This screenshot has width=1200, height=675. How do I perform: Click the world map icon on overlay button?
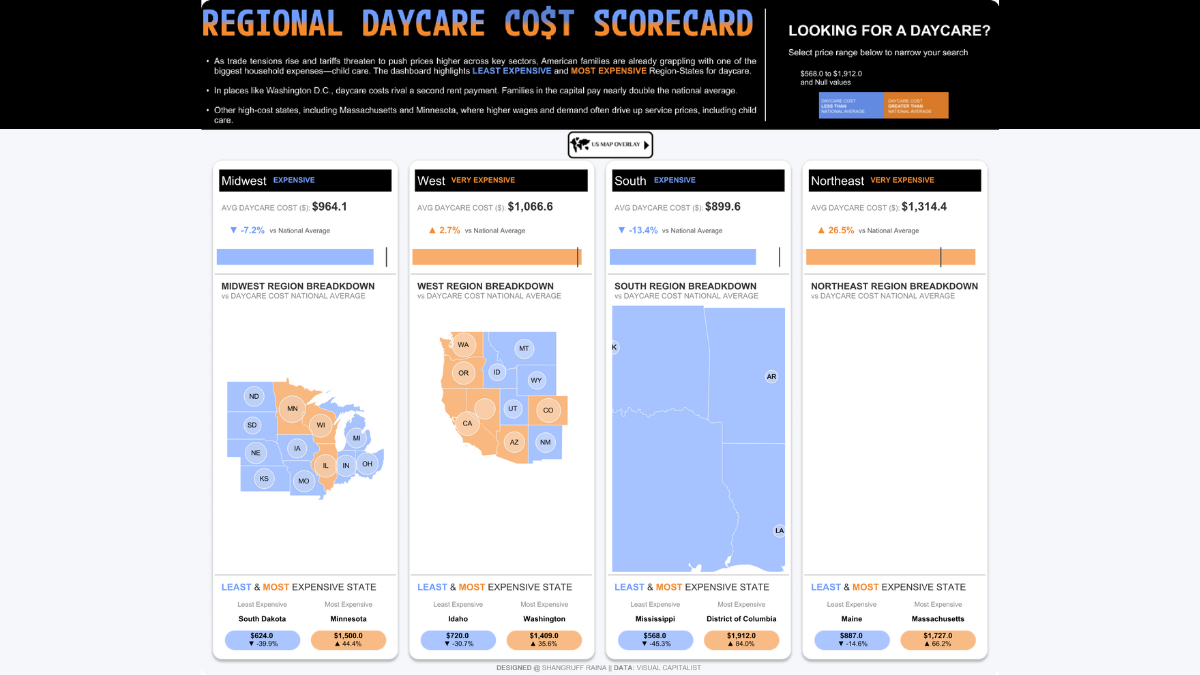[580, 145]
